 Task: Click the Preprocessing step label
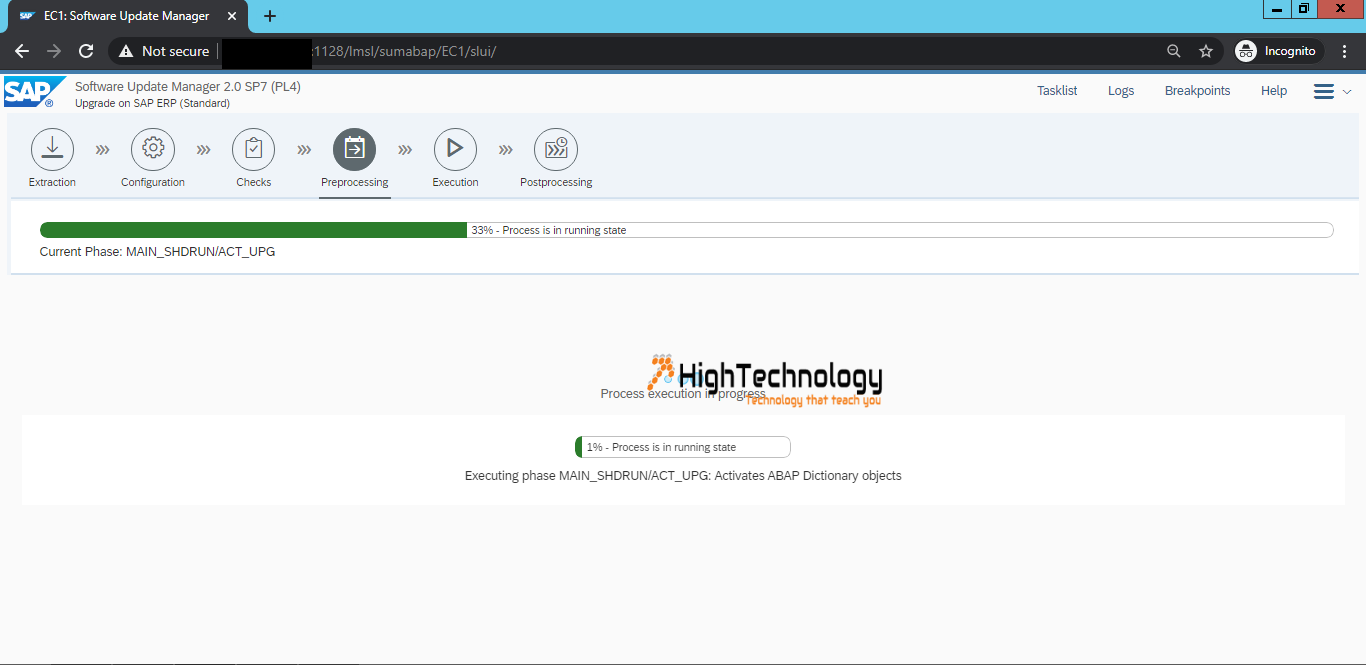(355, 182)
